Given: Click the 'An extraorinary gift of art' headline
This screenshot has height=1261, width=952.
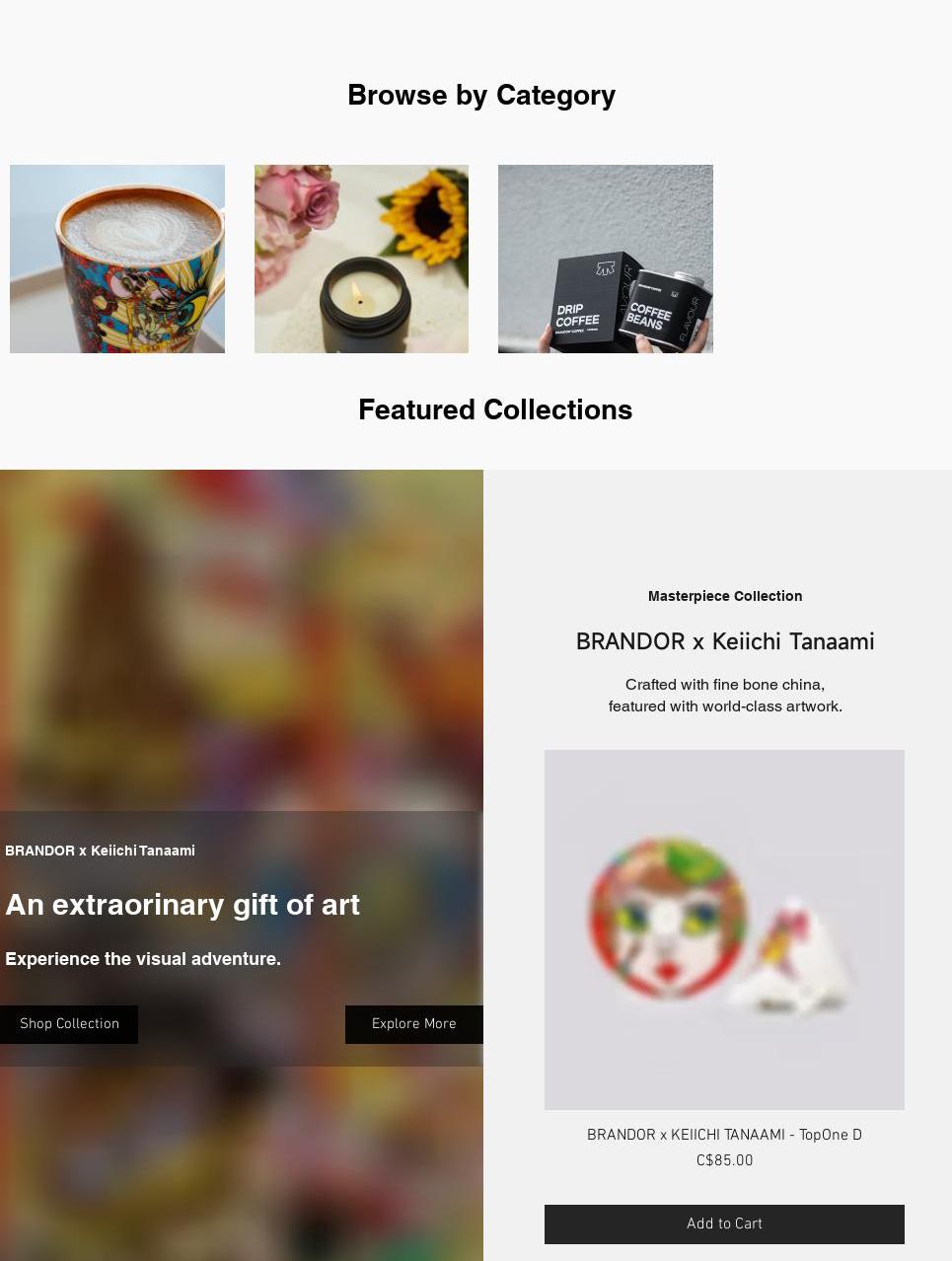Looking at the screenshot, I should point(183,905).
